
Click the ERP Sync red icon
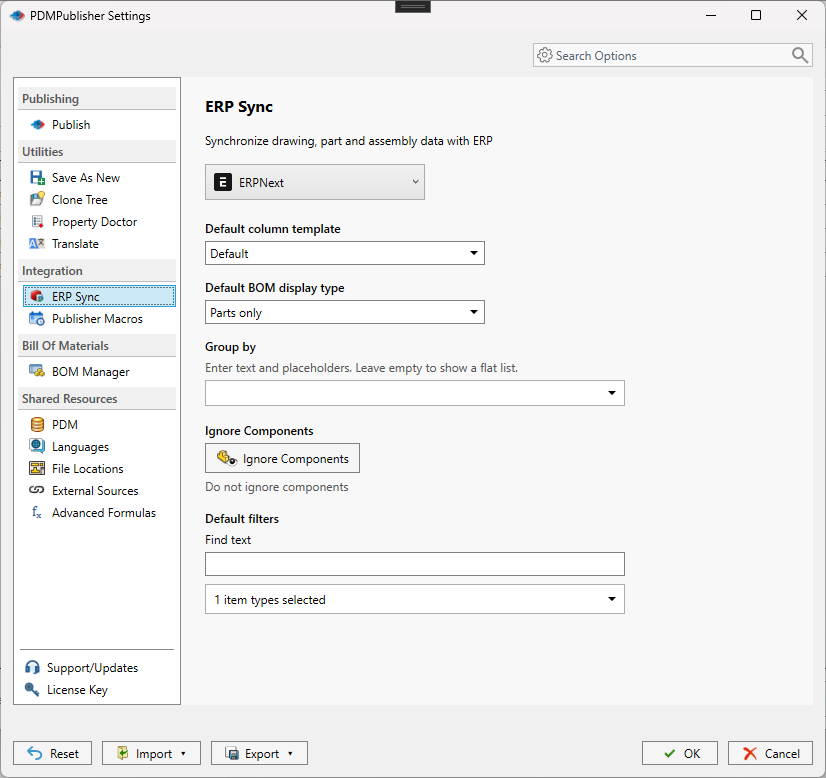point(37,296)
